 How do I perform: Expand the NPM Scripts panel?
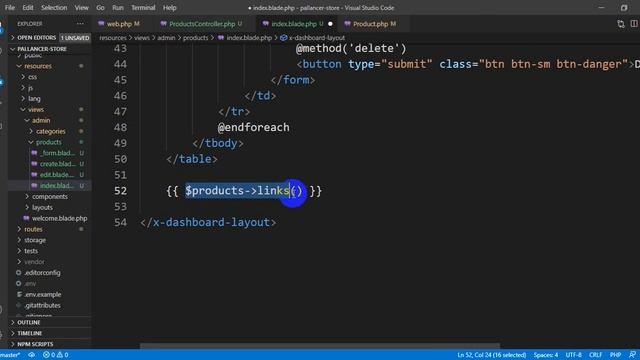(x=50, y=344)
